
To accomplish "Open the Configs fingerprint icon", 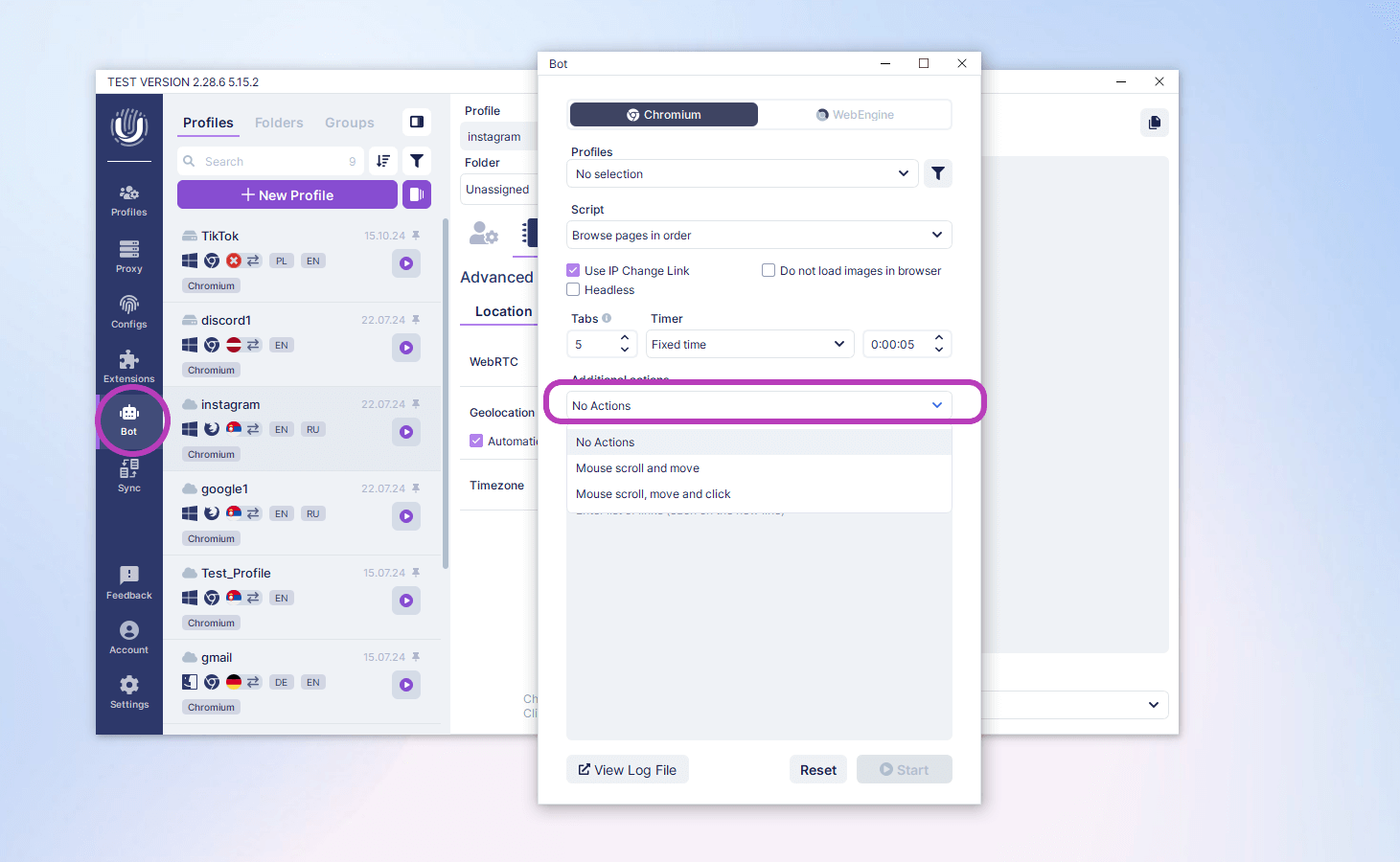I will pyautogui.click(x=128, y=311).
